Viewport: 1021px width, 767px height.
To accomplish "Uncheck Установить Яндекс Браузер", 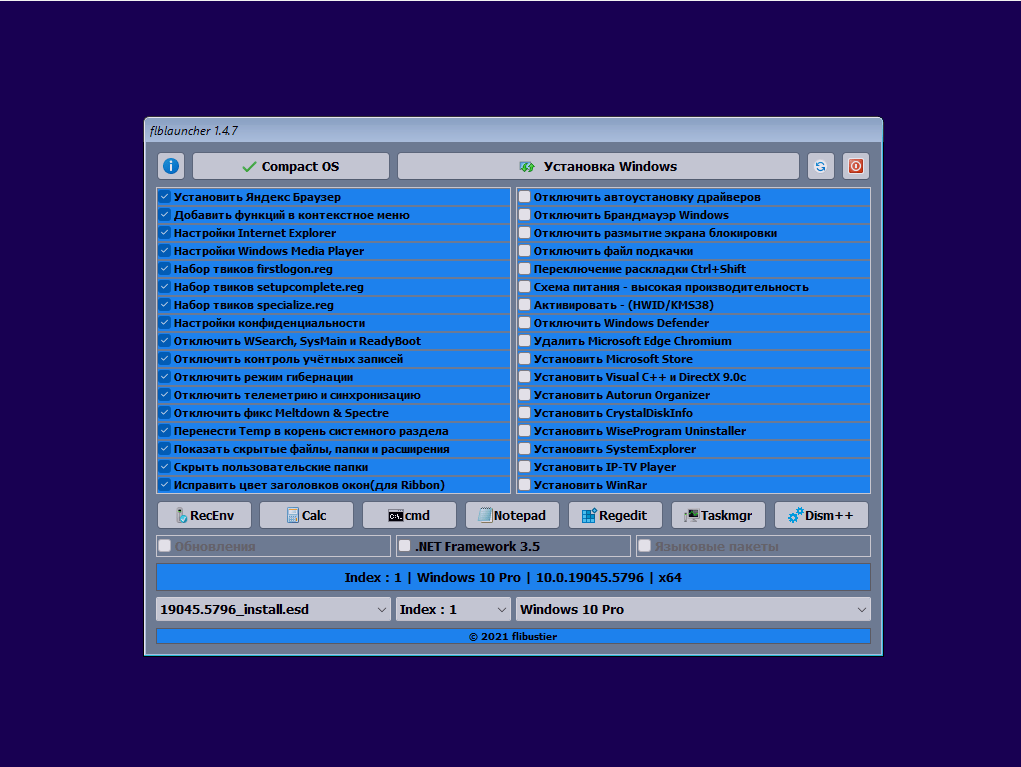I will click(165, 197).
